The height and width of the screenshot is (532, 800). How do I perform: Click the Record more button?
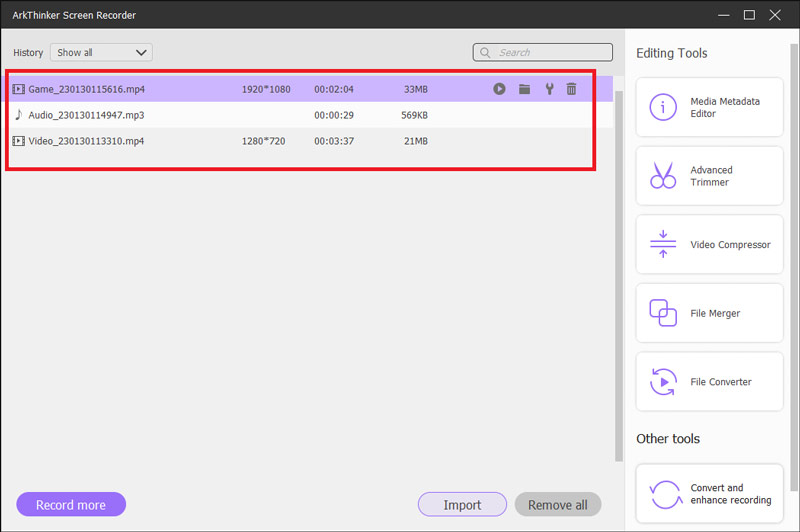coord(71,504)
